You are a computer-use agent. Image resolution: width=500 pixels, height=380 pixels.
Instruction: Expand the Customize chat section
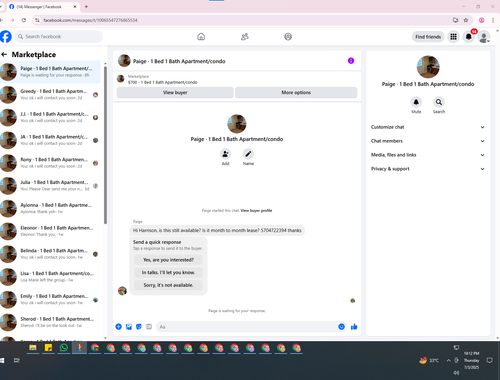[428, 127]
